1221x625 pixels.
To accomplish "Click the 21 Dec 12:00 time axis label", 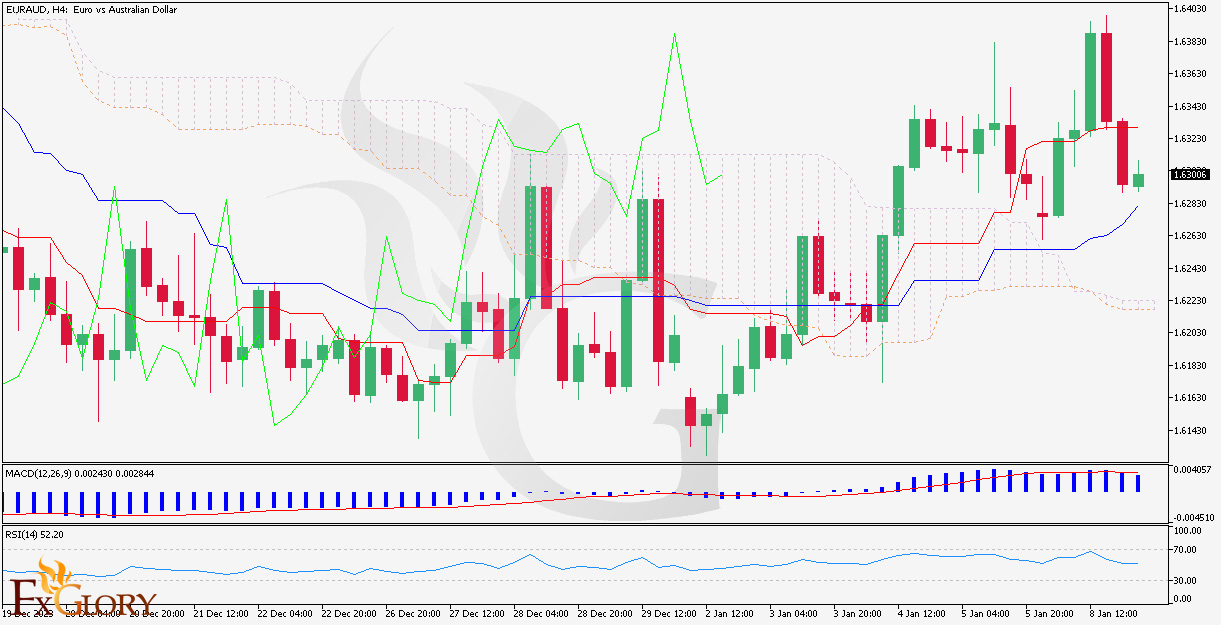I will 223,612.
